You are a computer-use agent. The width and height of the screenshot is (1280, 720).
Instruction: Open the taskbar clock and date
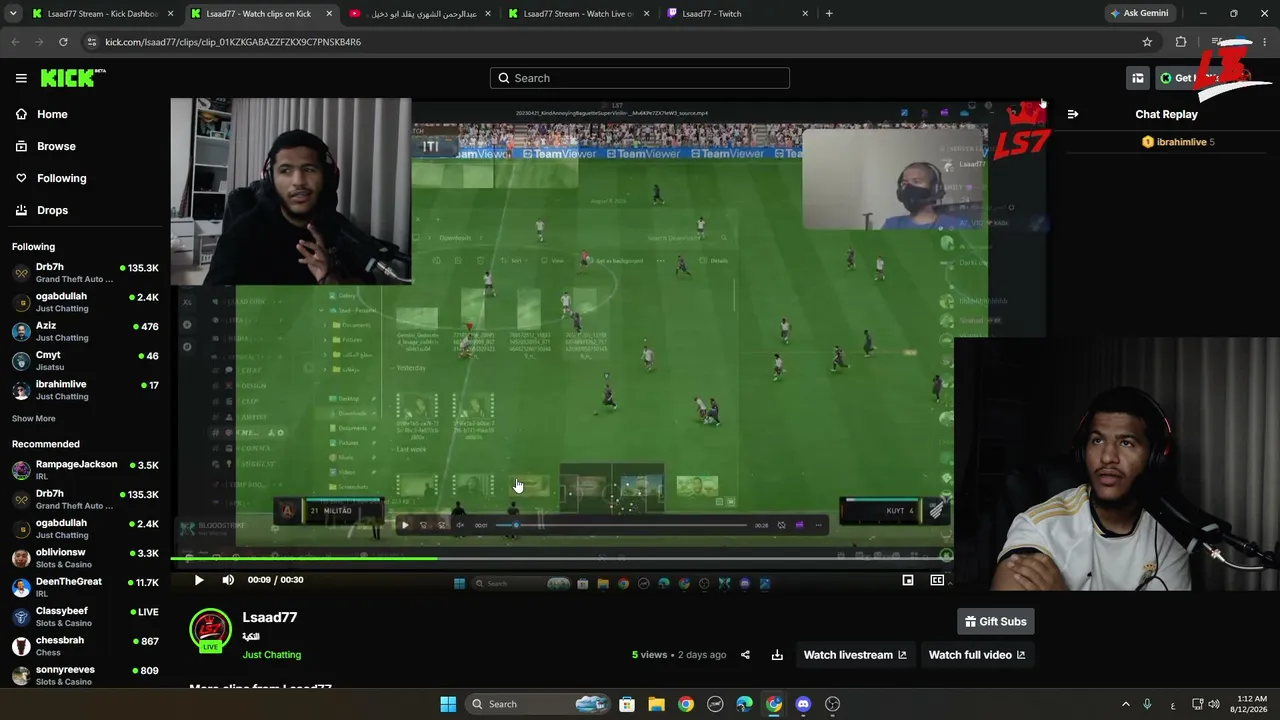(1251, 704)
